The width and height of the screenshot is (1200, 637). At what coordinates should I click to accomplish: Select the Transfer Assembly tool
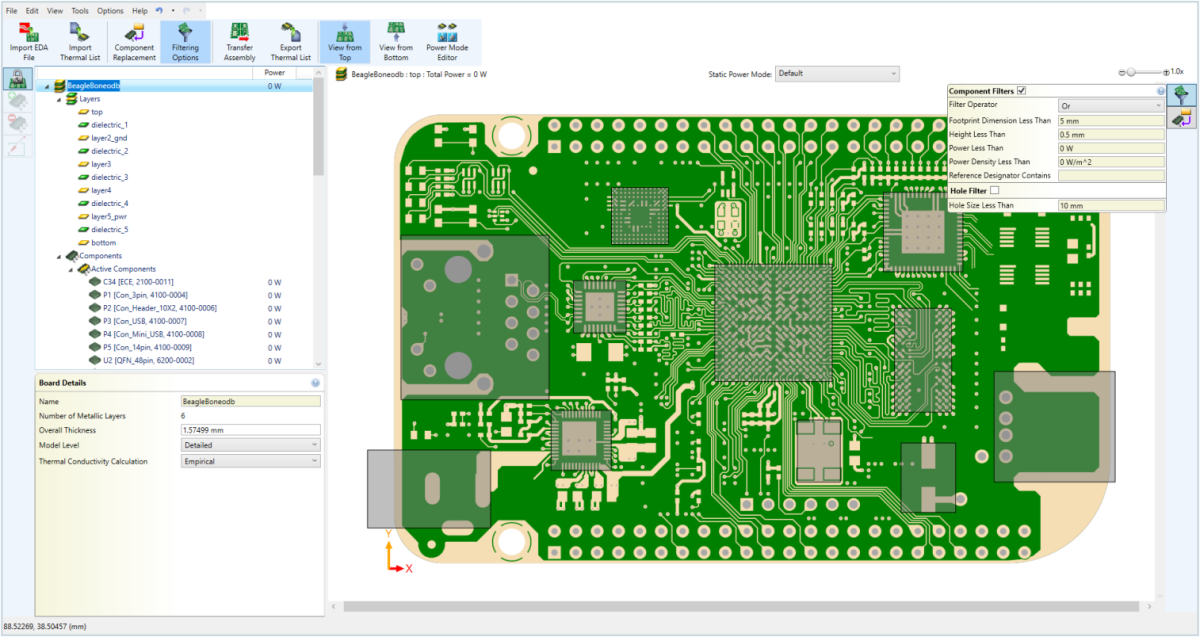point(238,42)
